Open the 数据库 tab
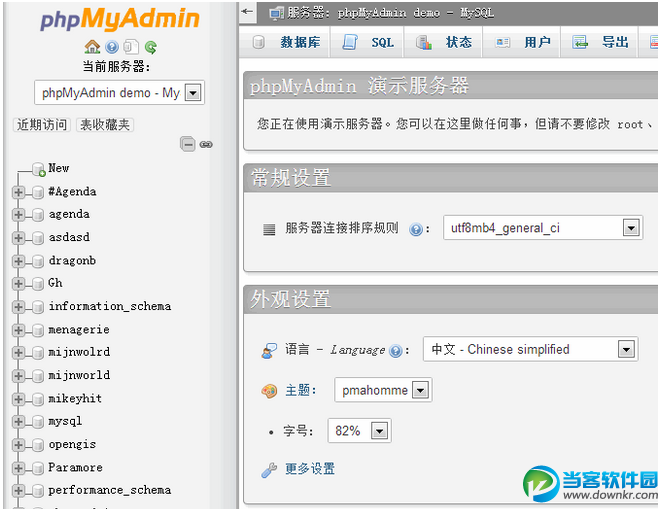This screenshot has width=659, height=509. (286, 42)
